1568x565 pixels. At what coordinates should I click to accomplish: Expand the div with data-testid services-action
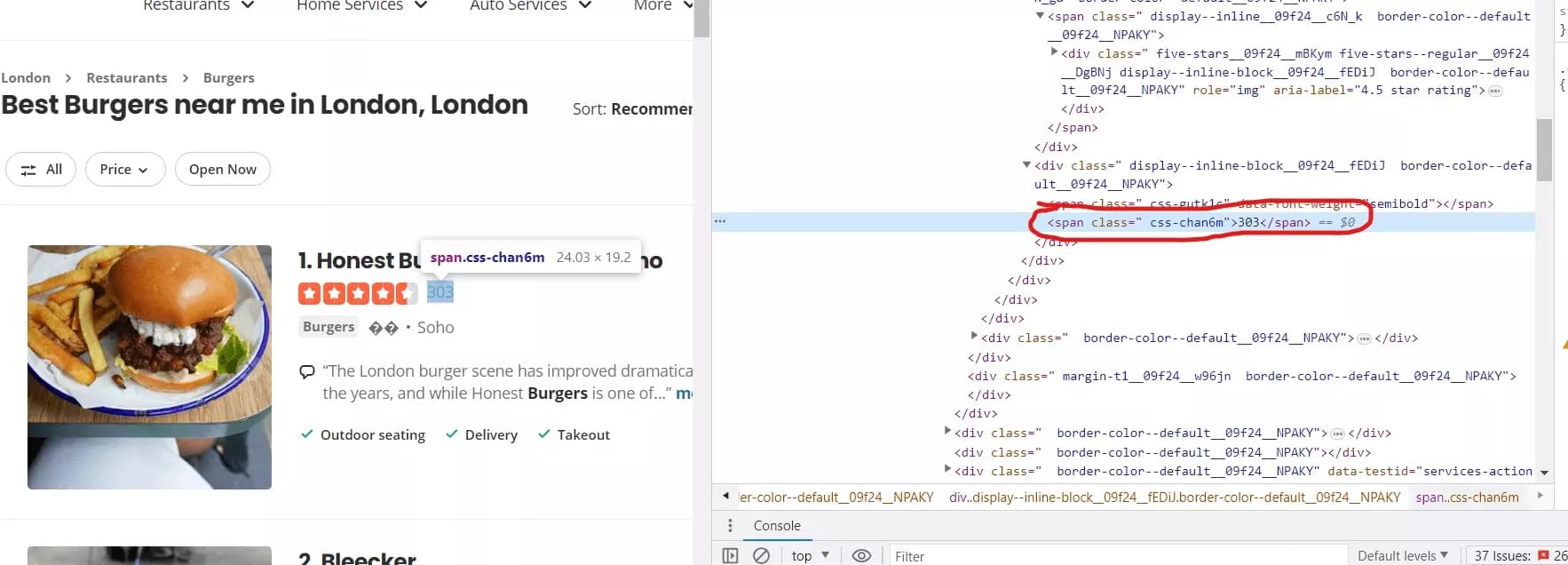pyautogui.click(x=947, y=470)
